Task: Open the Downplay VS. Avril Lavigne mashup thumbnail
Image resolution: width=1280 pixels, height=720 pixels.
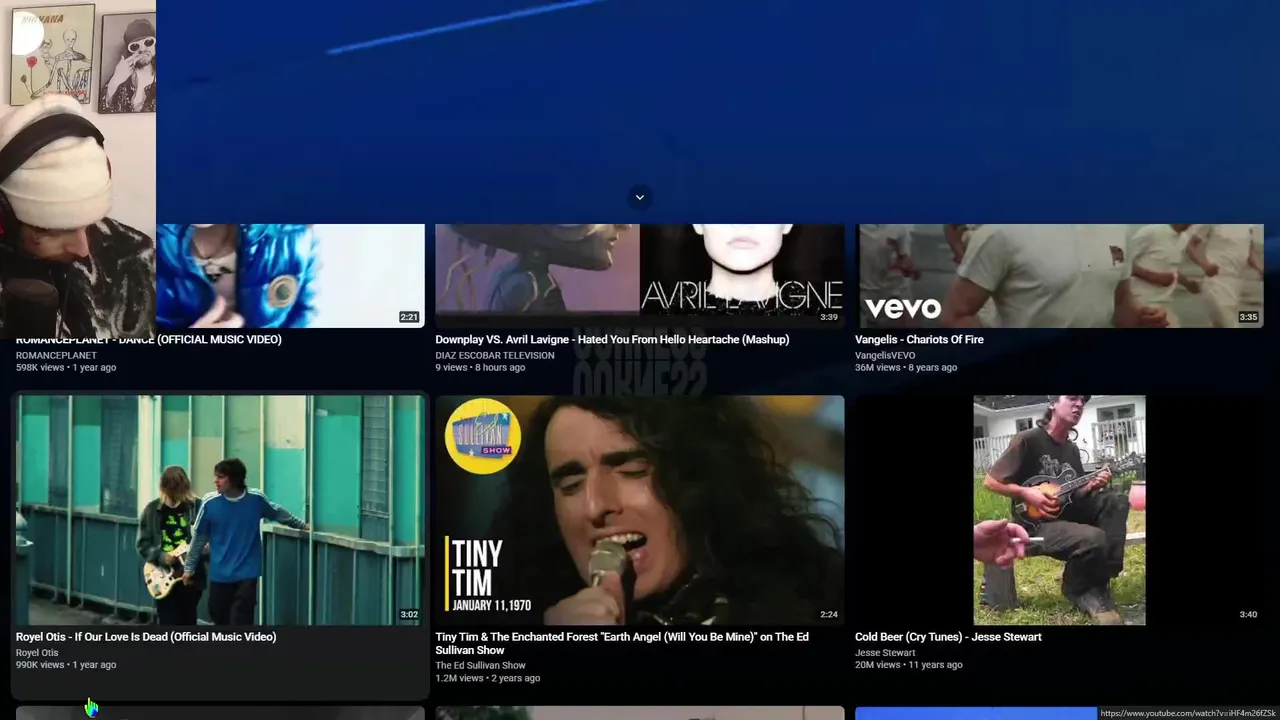Action: tap(640, 276)
